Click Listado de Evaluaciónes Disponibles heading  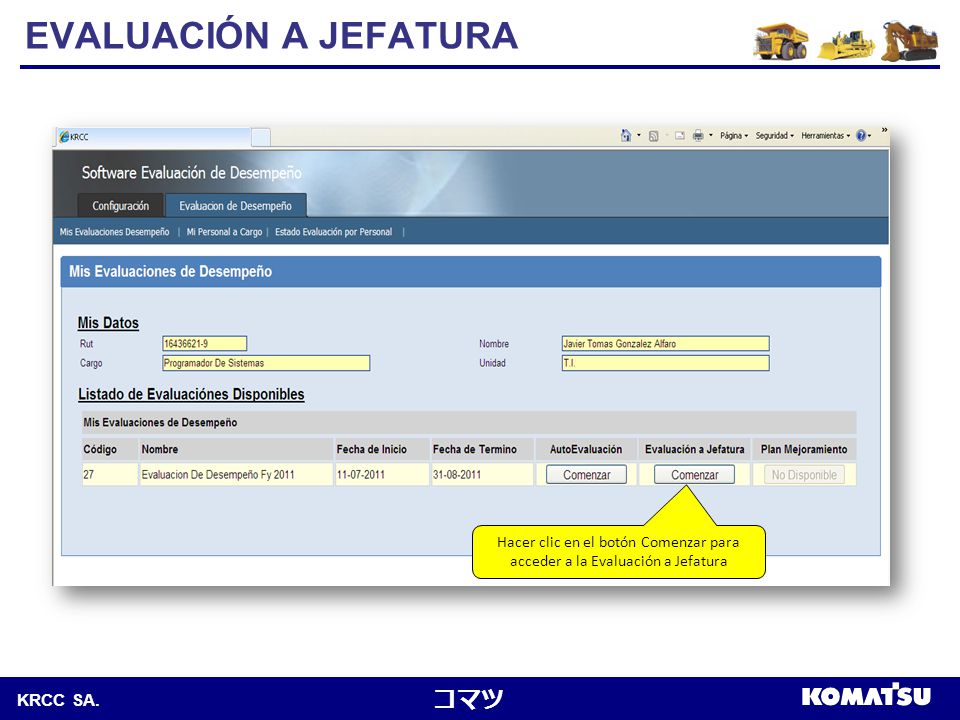click(191, 394)
